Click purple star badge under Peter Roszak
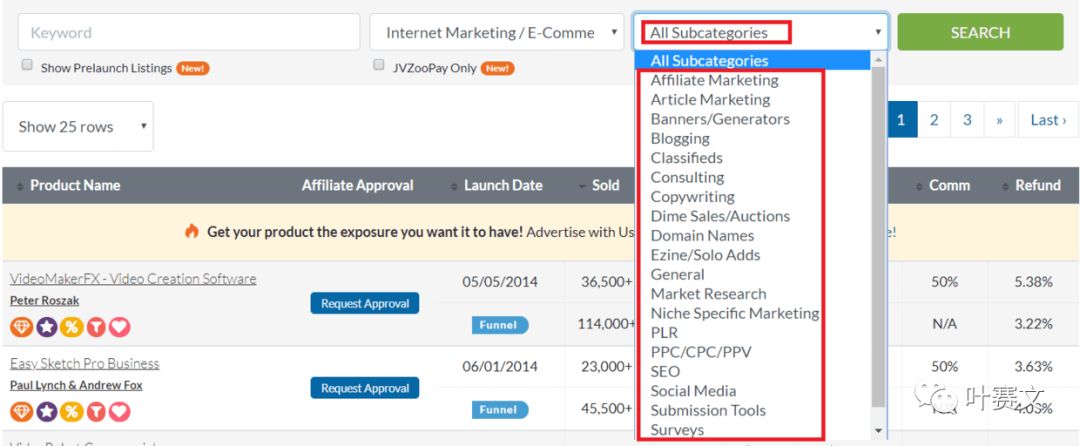The height and width of the screenshot is (446, 1080). pyautogui.click(x=46, y=327)
